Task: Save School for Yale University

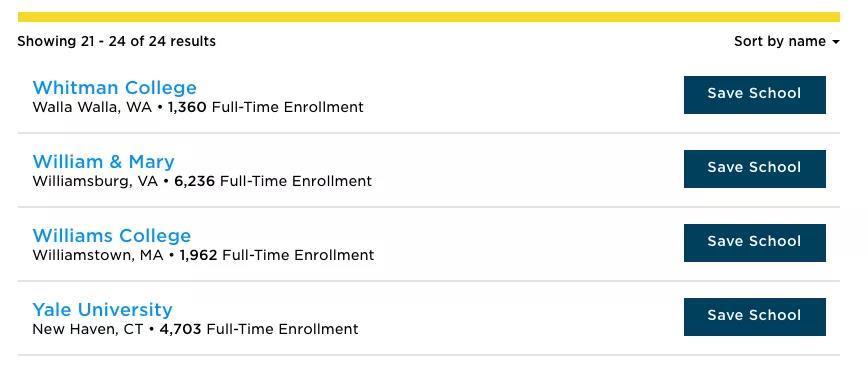Action: (x=755, y=317)
